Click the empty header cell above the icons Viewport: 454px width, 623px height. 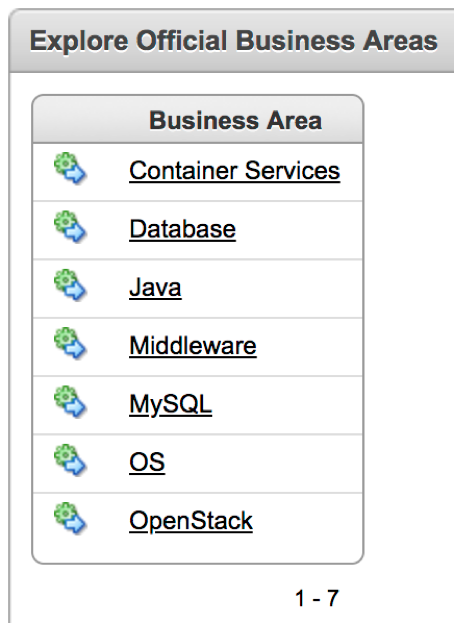coord(70,120)
